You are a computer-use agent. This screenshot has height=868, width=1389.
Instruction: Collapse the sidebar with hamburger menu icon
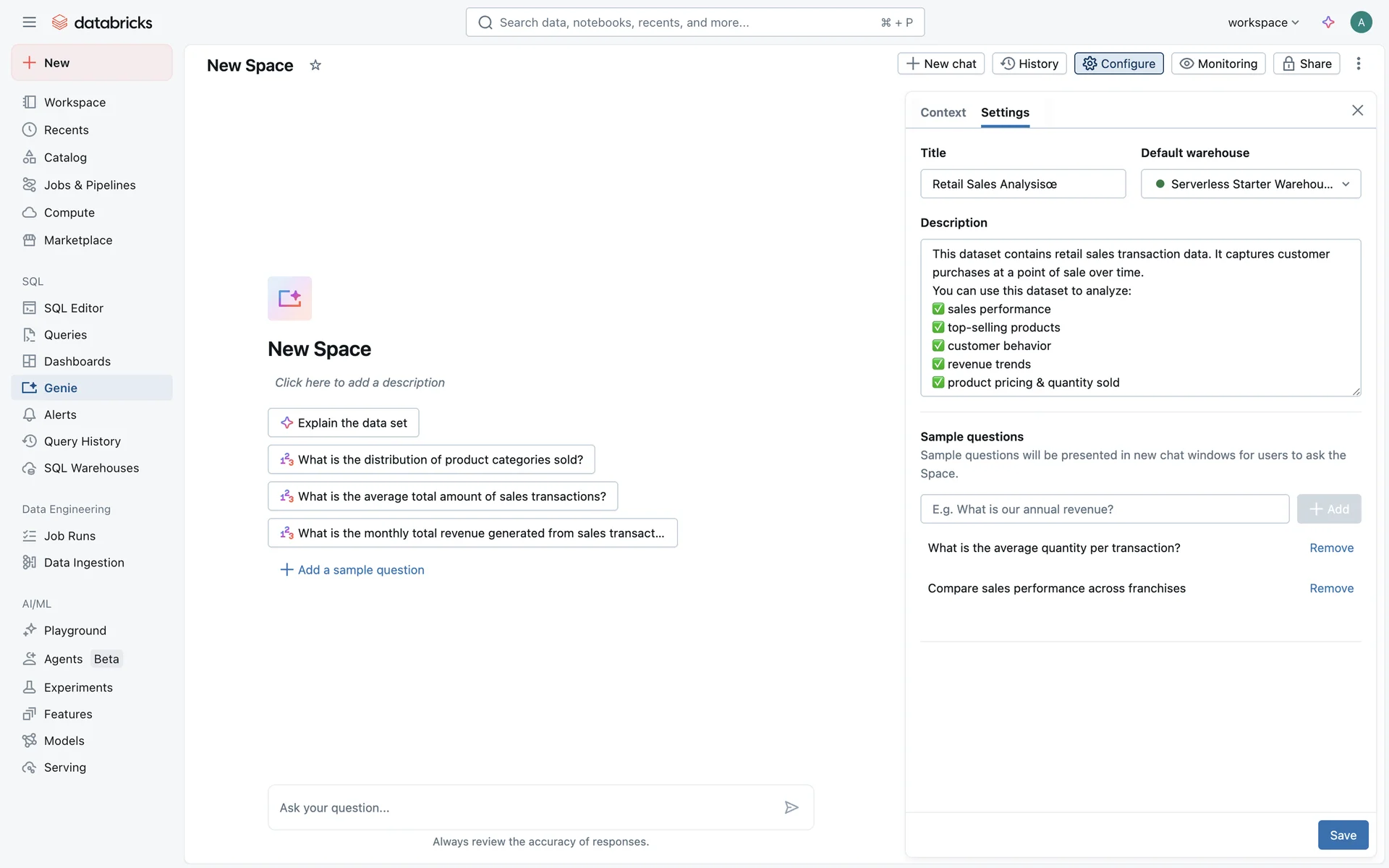pos(29,22)
